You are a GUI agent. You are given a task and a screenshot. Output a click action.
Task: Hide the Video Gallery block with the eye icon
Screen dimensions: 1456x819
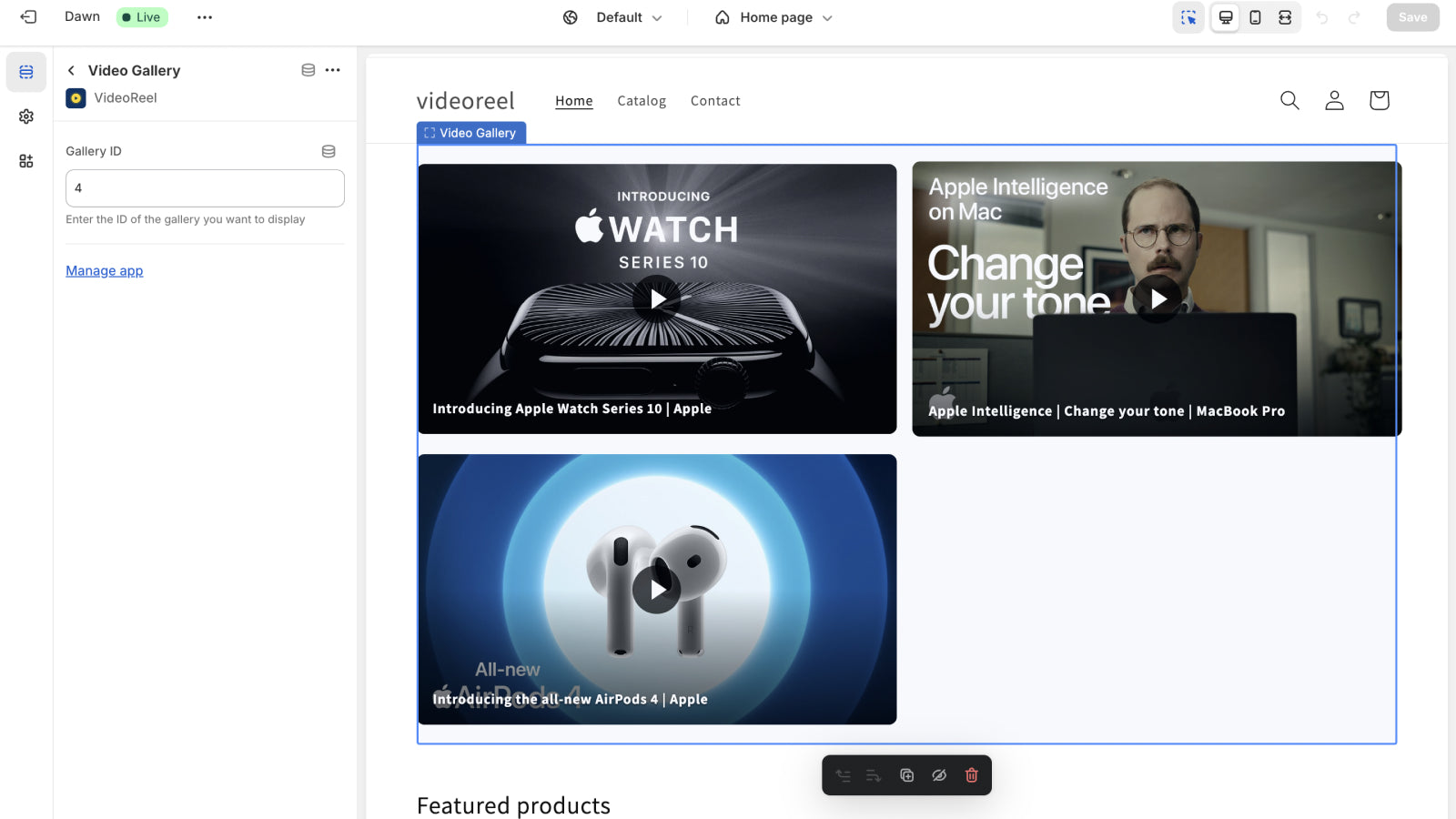pos(938,774)
